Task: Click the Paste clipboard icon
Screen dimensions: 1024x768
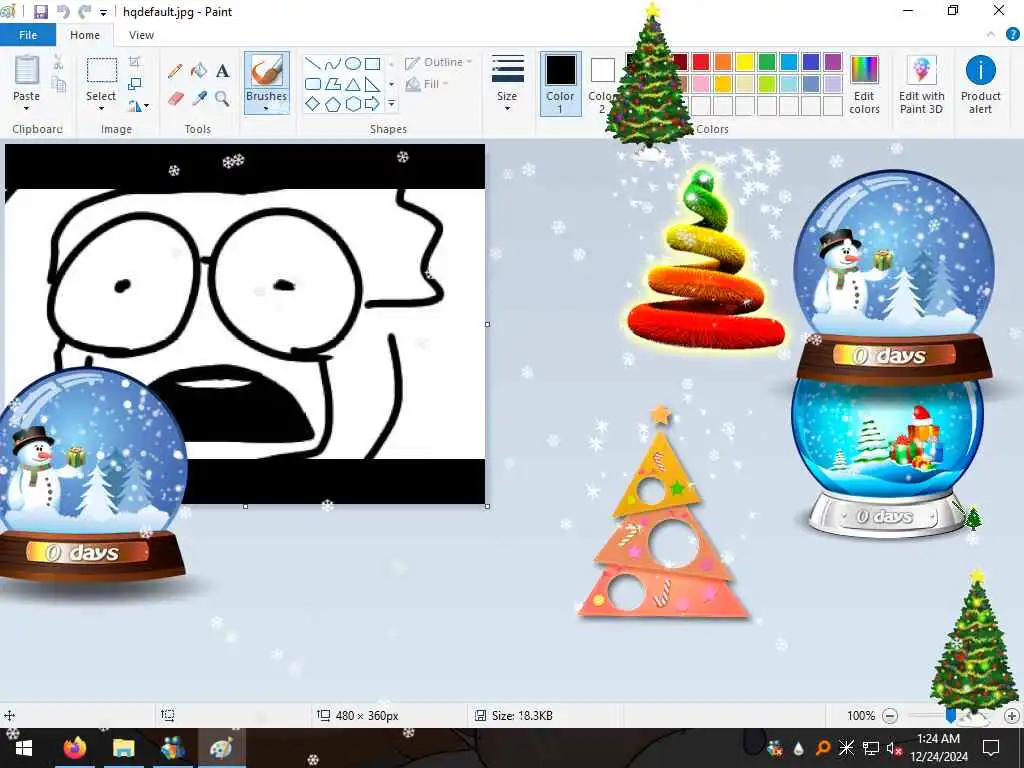Action: click(x=27, y=70)
